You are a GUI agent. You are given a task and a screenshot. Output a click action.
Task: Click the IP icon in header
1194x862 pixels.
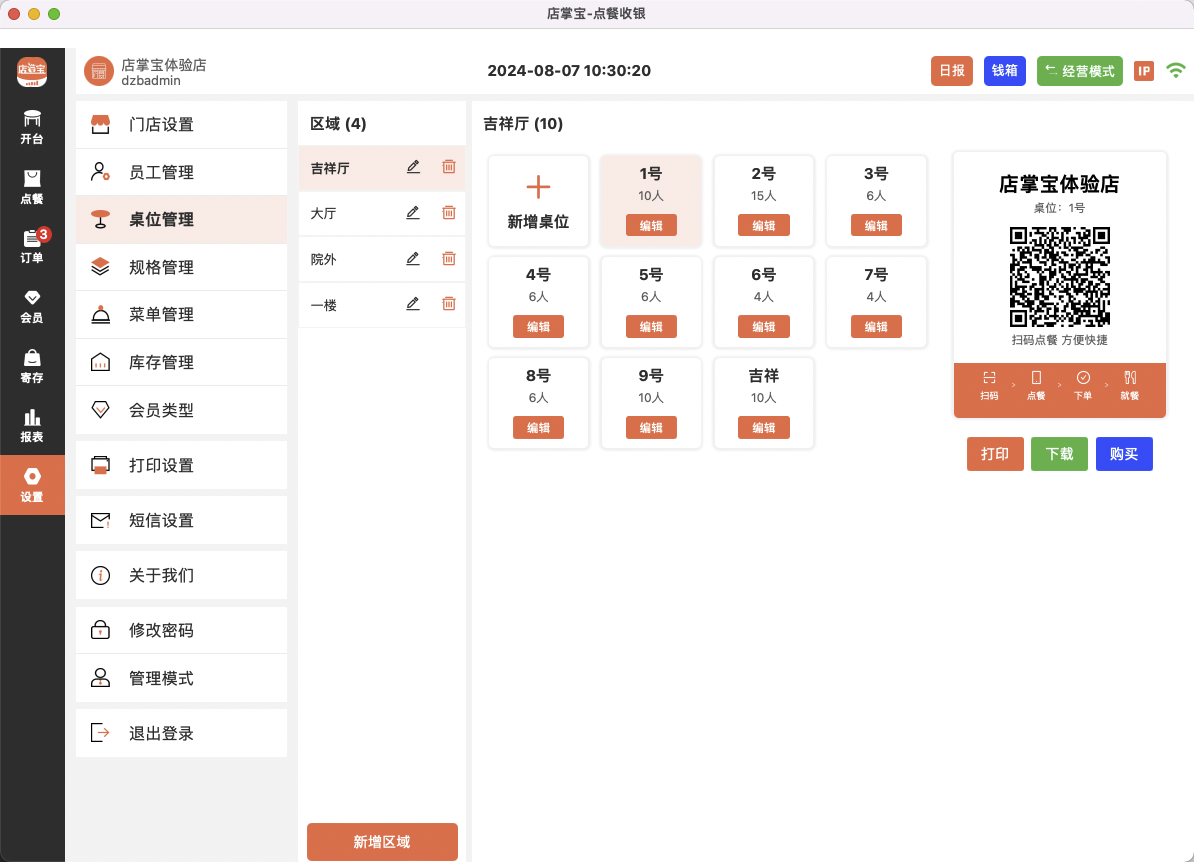click(x=1144, y=71)
